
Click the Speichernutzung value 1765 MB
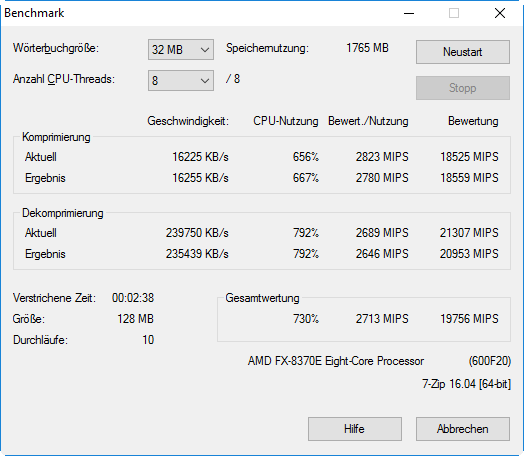point(367,48)
